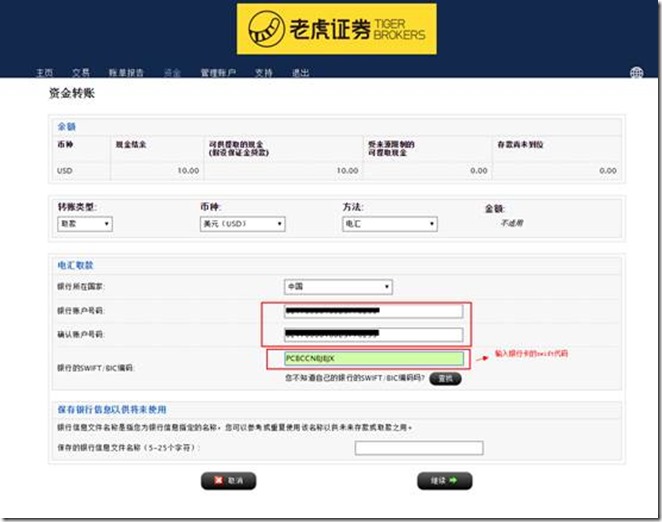Open the 交易 menu
The width and height of the screenshot is (662, 522).
point(81,73)
